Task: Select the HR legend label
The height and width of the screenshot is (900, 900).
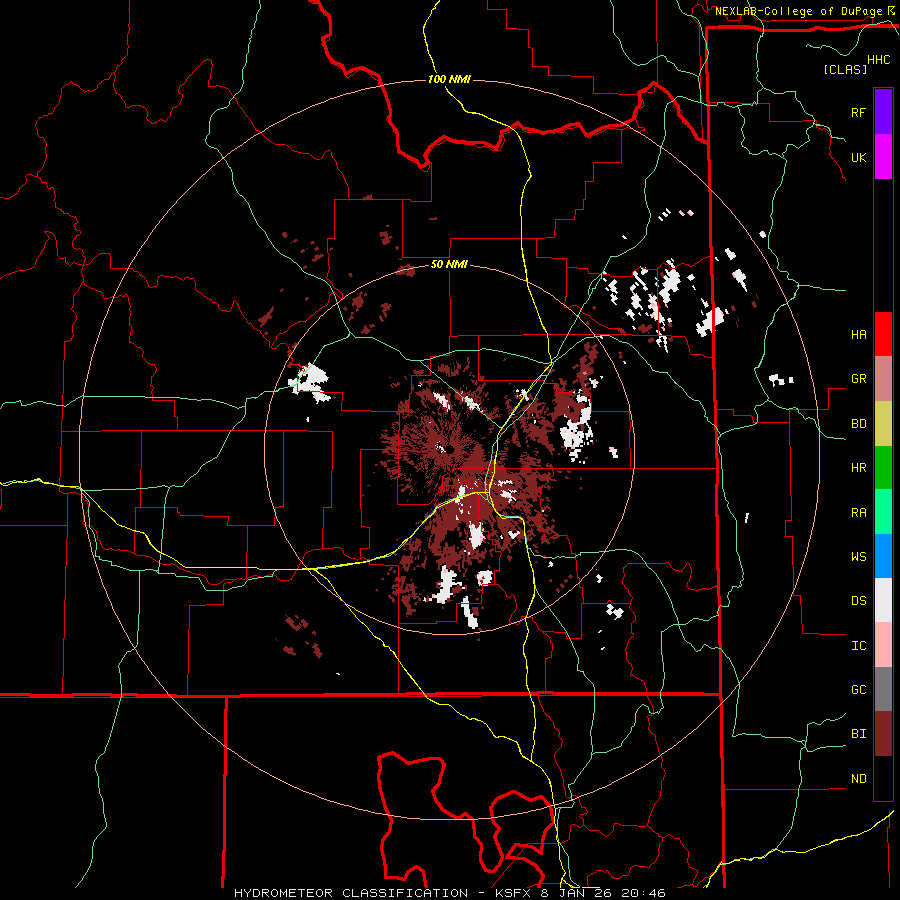Action: point(858,467)
